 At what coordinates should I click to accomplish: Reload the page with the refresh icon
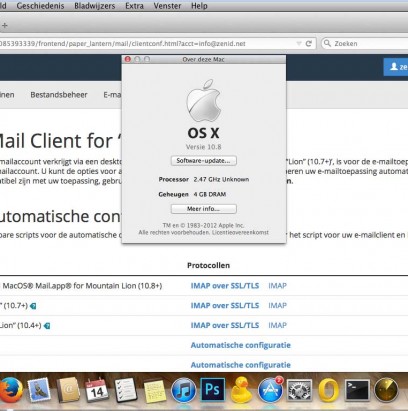tap(309, 44)
